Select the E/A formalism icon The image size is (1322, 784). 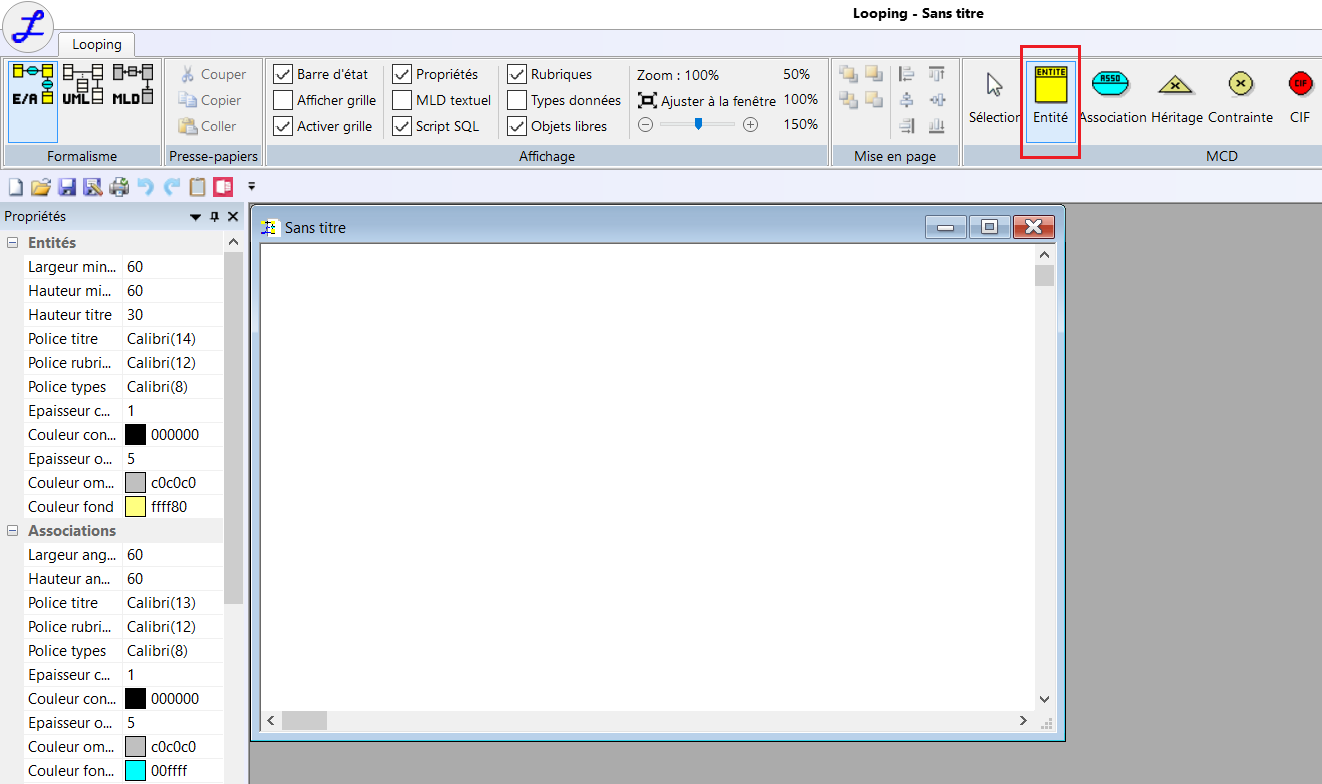[33, 101]
